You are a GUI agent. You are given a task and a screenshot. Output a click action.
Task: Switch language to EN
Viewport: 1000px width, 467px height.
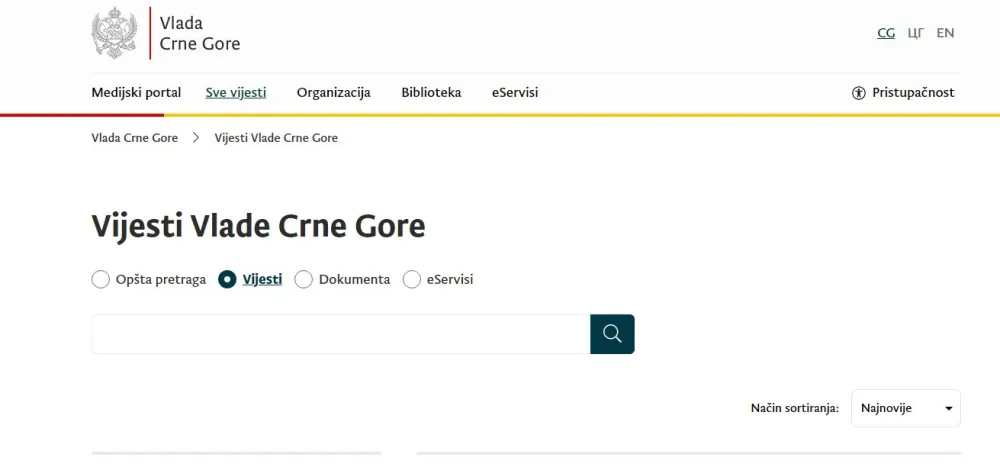pyautogui.click(x=945, y=33)
